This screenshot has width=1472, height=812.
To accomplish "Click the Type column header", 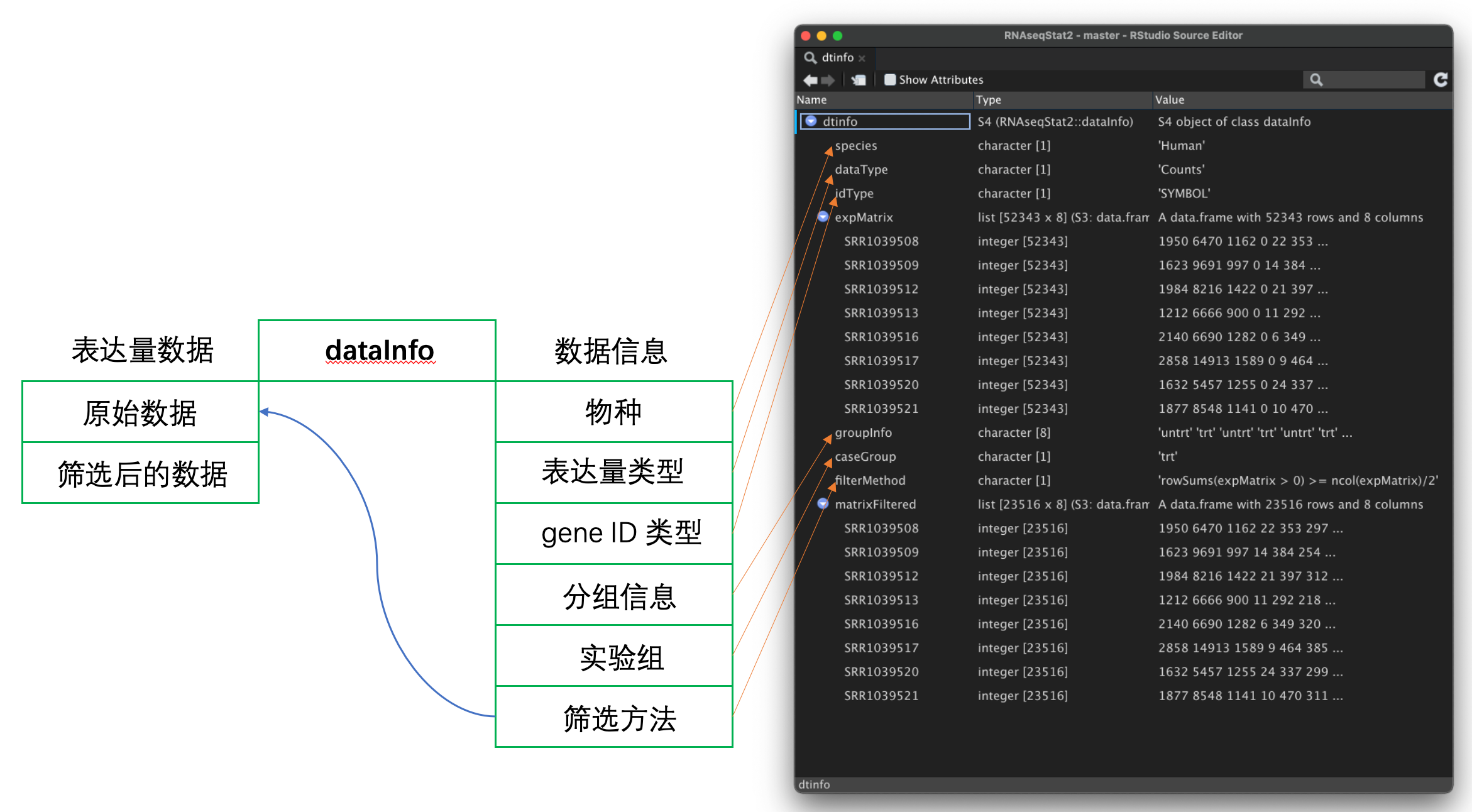I will tap(1063, 99).
